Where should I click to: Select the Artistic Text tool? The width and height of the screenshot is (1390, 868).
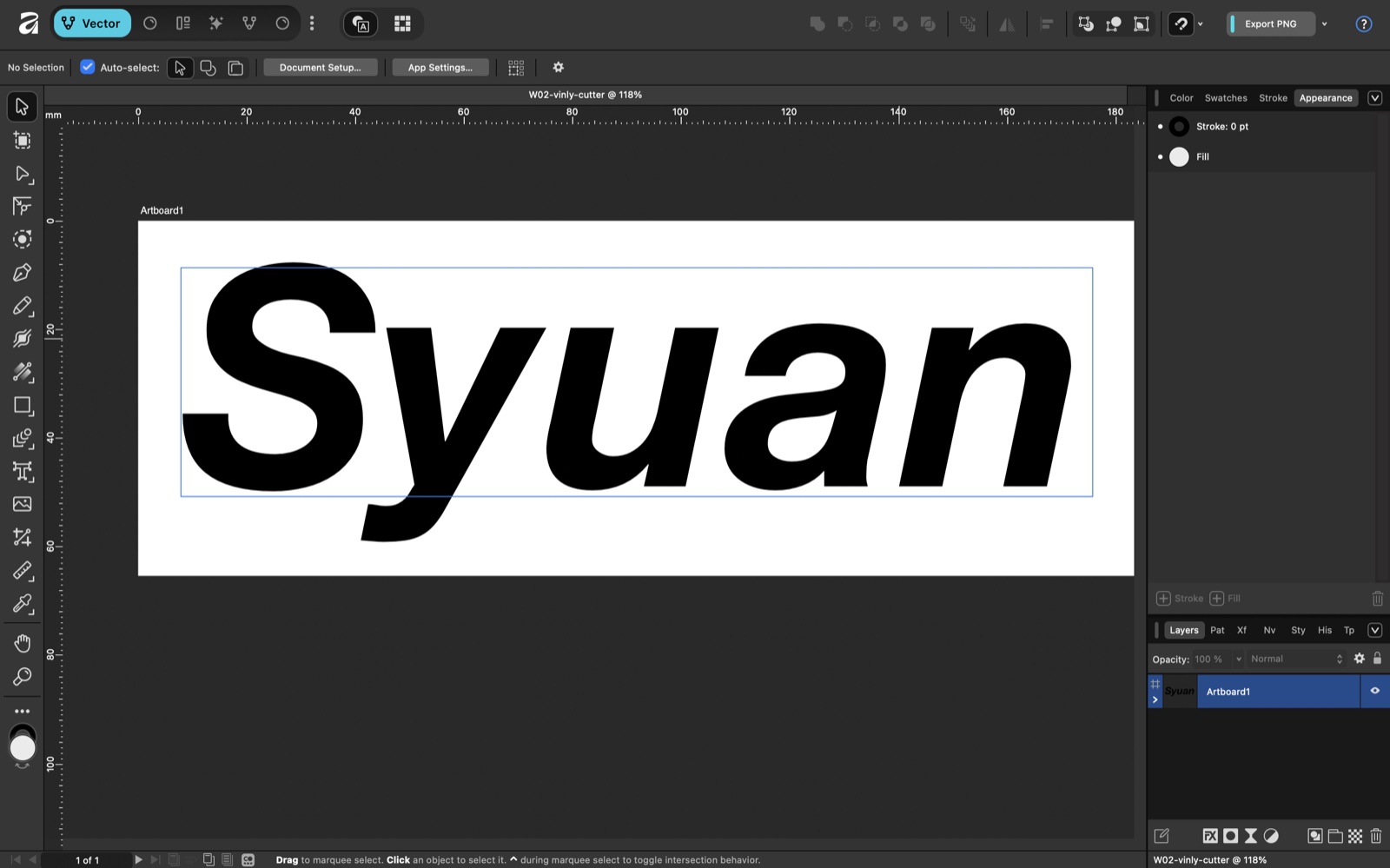(23, 471)
